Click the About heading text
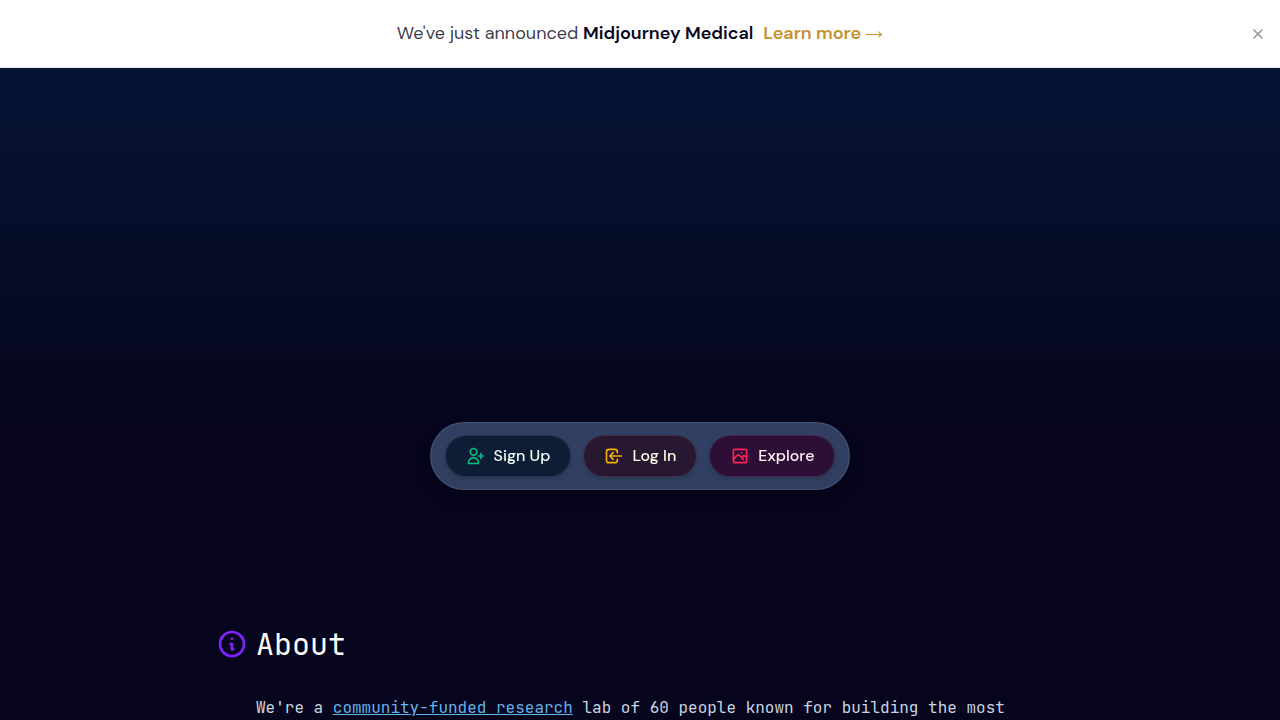1280x720 pixels. click(301, 644)
